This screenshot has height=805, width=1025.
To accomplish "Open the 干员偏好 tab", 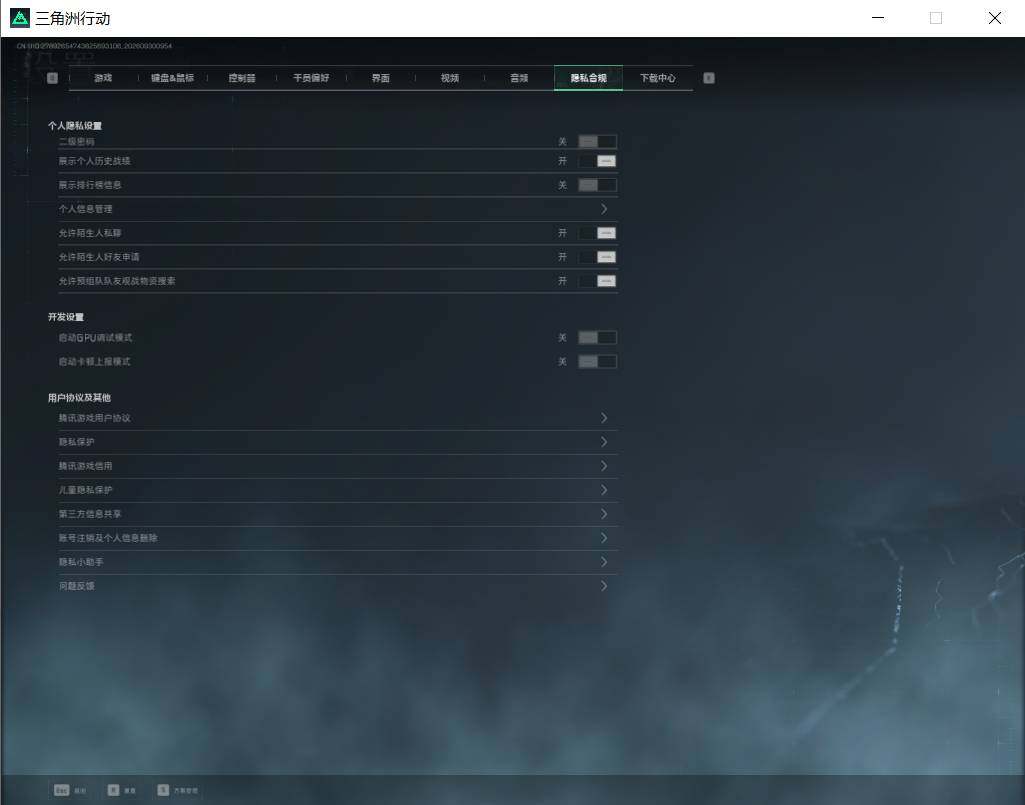I will (x=311, y=78).
